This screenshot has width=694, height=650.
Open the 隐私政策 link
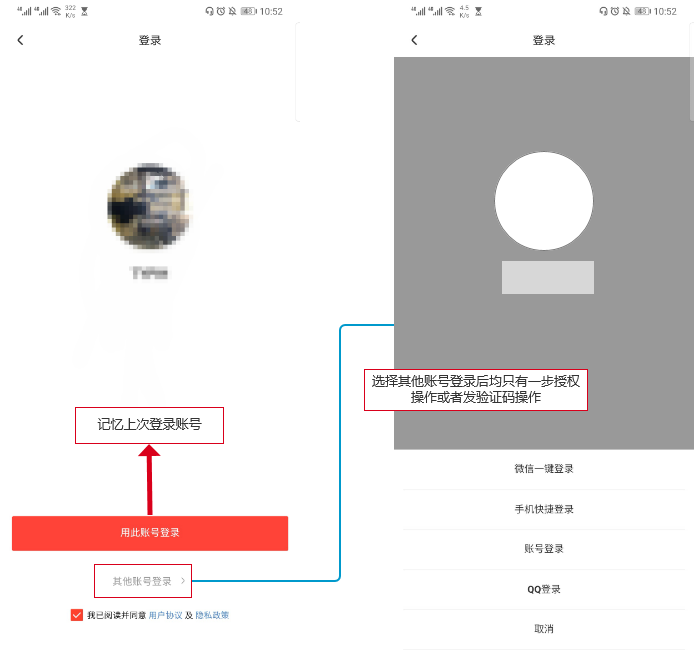pos(212,615)
